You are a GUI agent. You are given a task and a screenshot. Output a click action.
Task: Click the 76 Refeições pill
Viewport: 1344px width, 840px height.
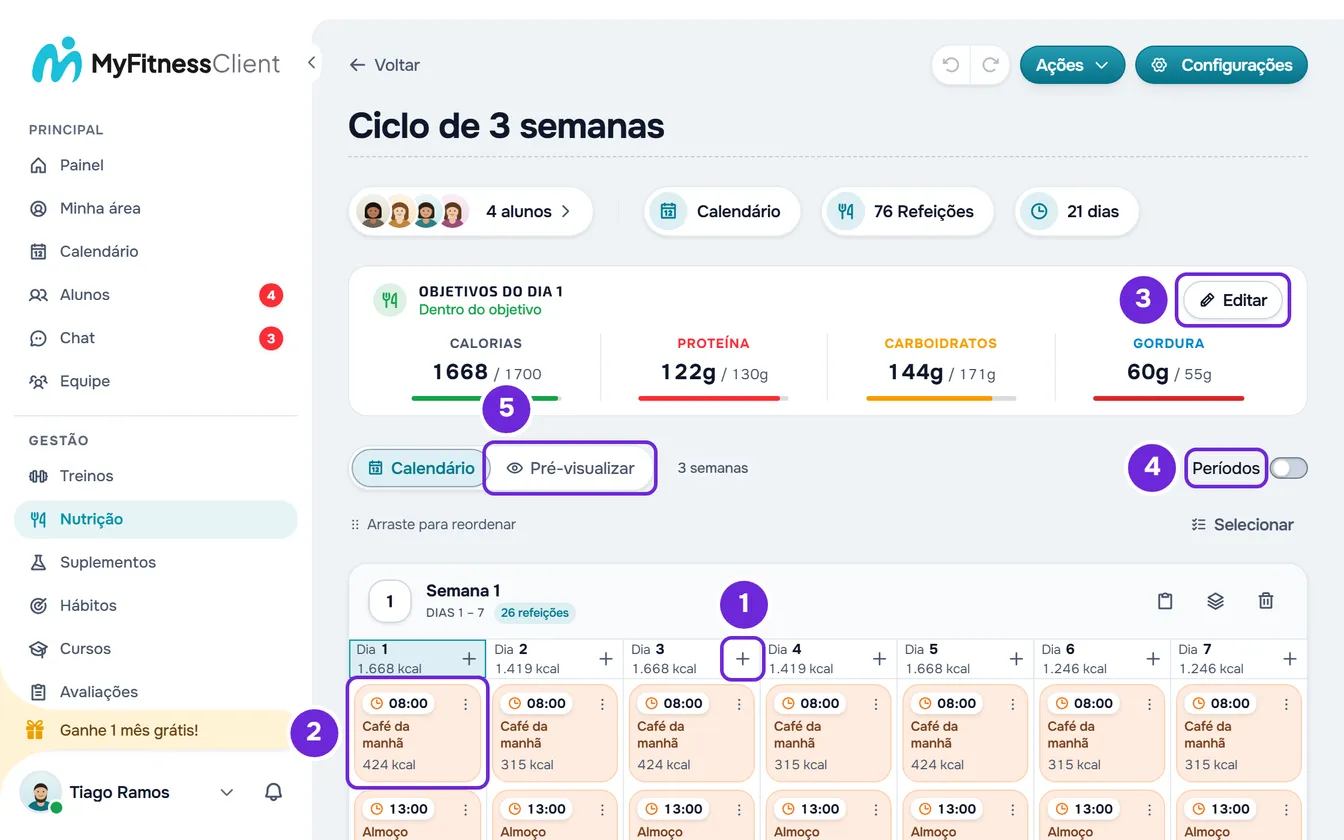[908, 211]
